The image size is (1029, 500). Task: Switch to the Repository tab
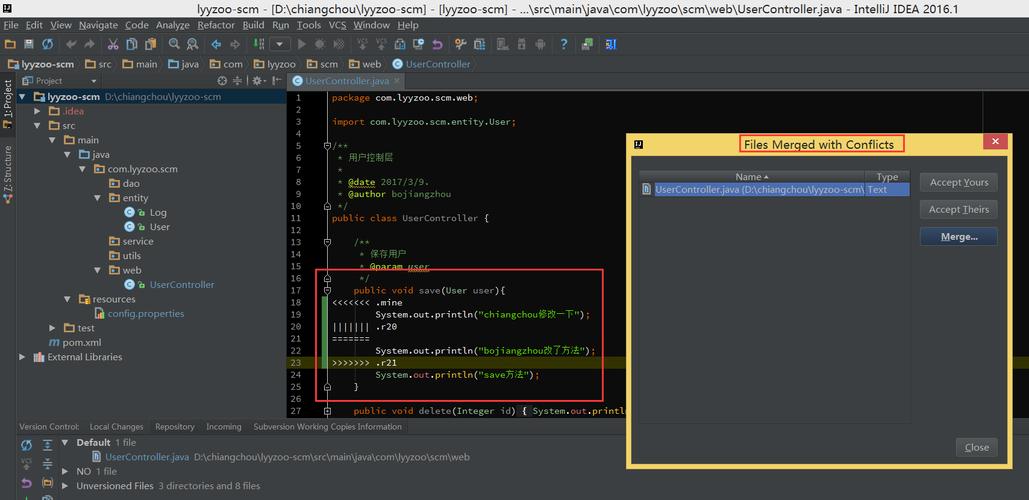[174, 427]
